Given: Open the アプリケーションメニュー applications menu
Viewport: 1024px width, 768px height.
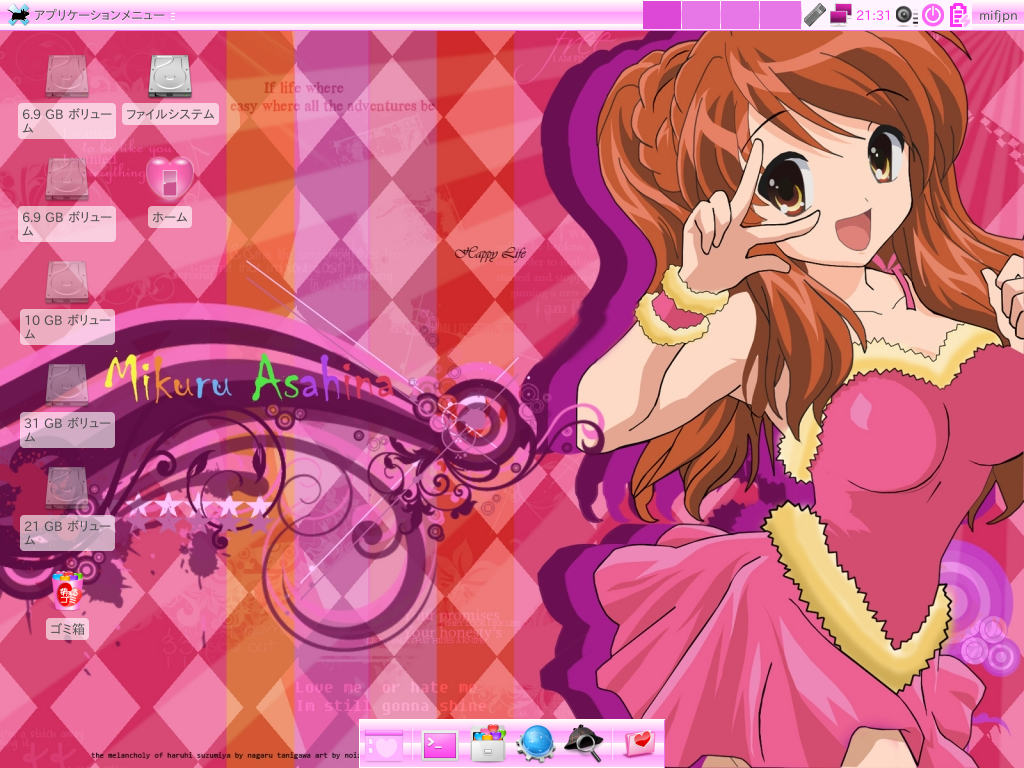Looking at the screenshot, I should (87, 14).
